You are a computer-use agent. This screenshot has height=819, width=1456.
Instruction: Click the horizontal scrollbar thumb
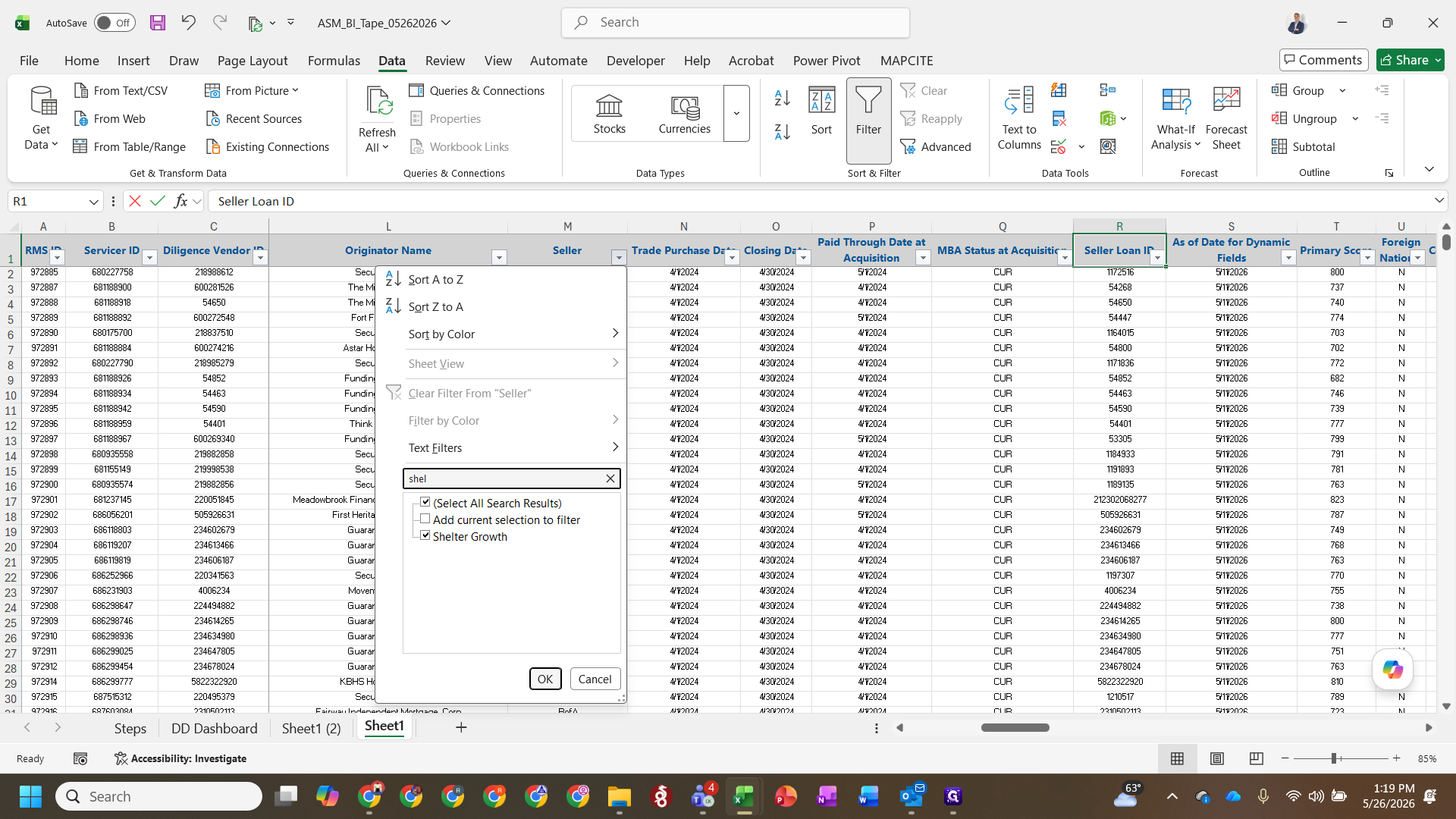[x=1015, y=727]
